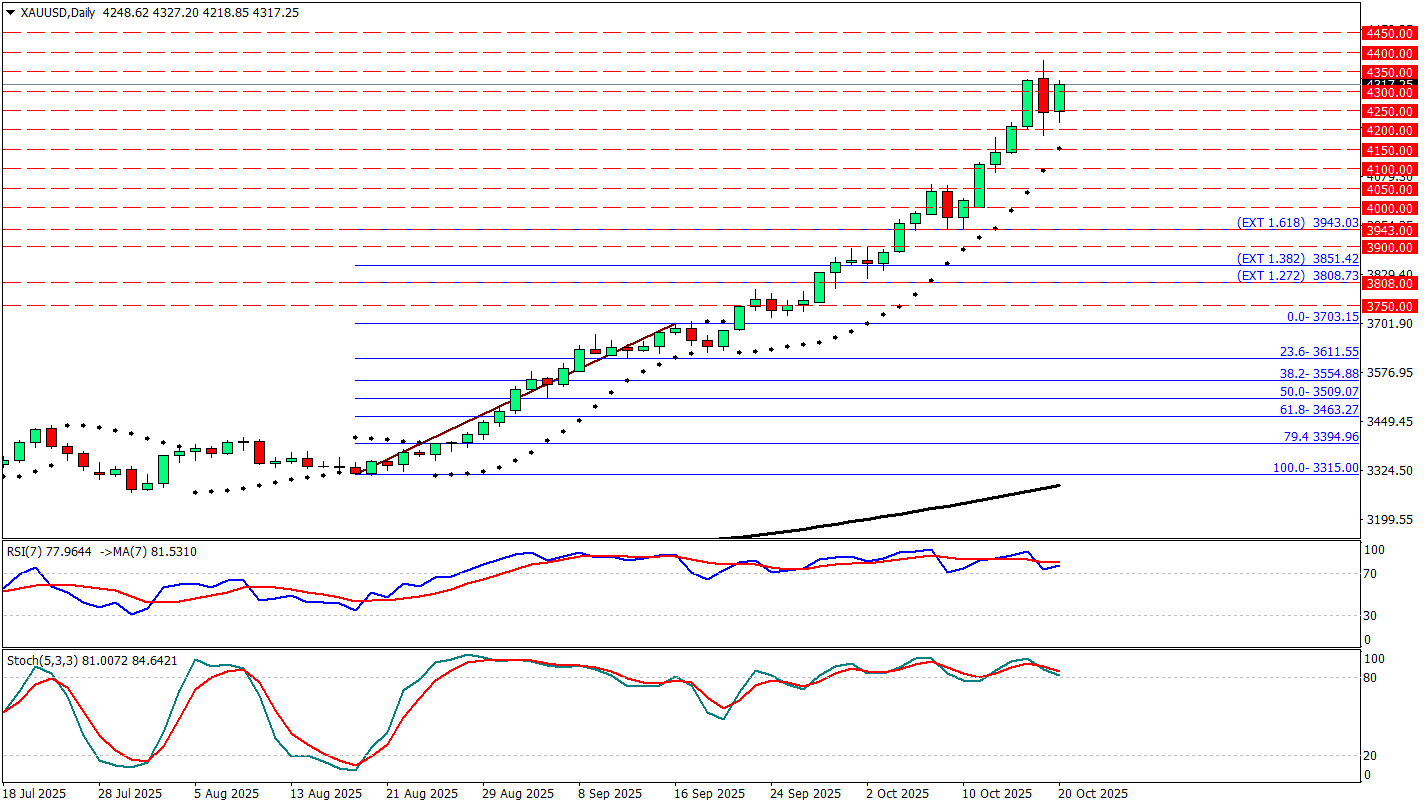This screenshot has height=806, width=1424.
Task: Select the 23.6 - 3611.55 retracement label
Action: click(1319, 352)
